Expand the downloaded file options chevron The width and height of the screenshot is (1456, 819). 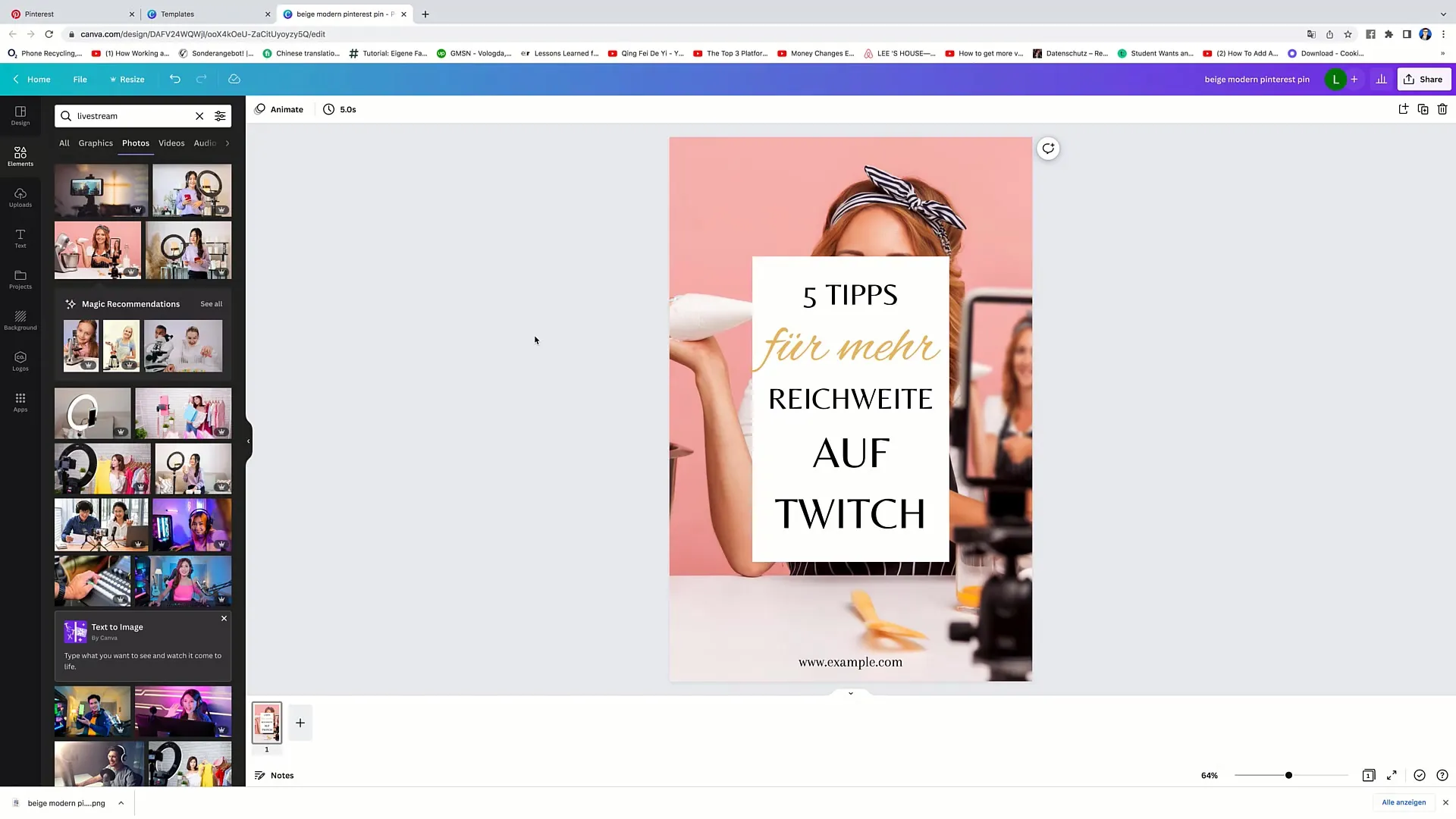tap(121, 802)
